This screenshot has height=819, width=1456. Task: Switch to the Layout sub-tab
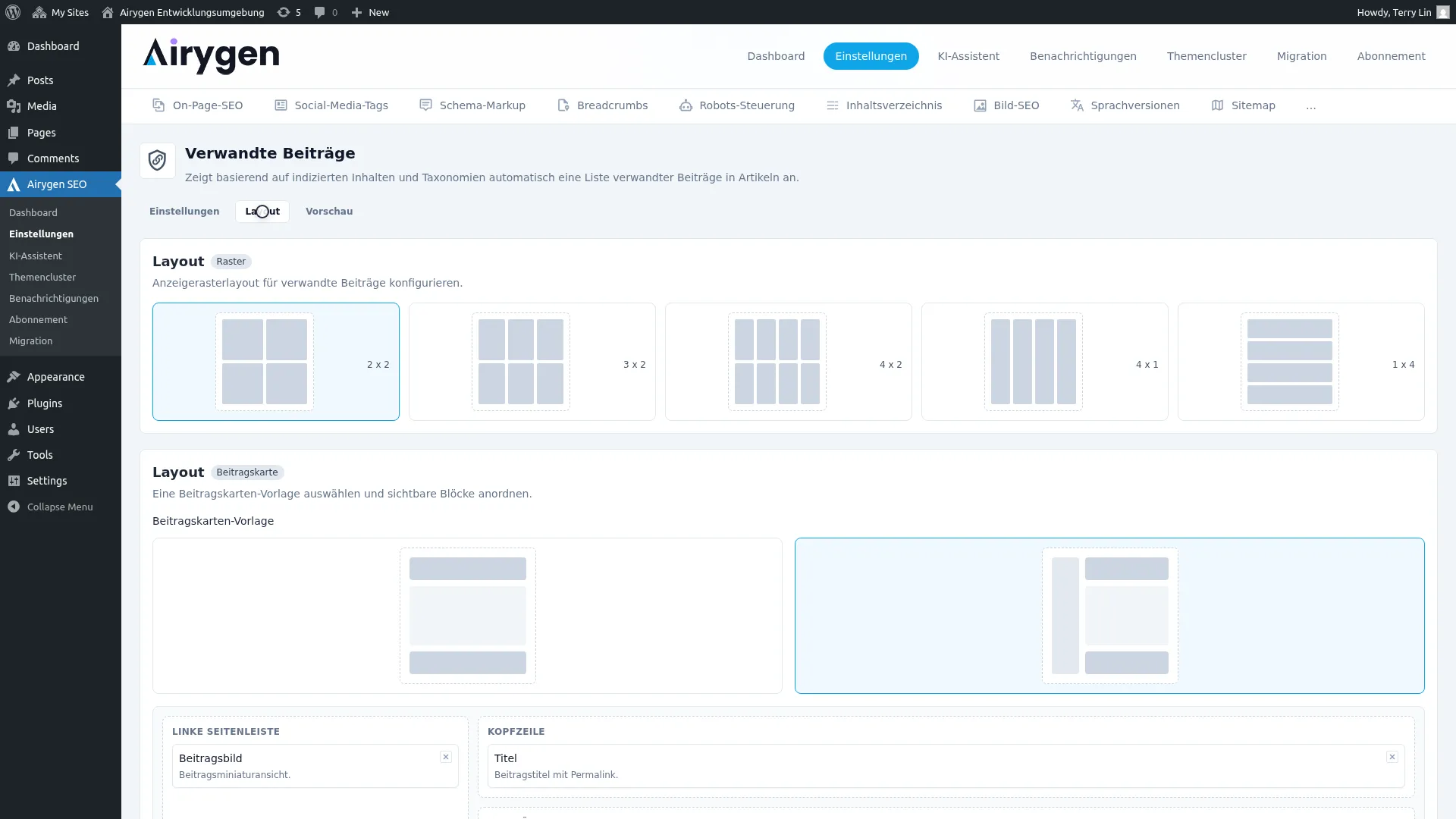pos(262,212)
